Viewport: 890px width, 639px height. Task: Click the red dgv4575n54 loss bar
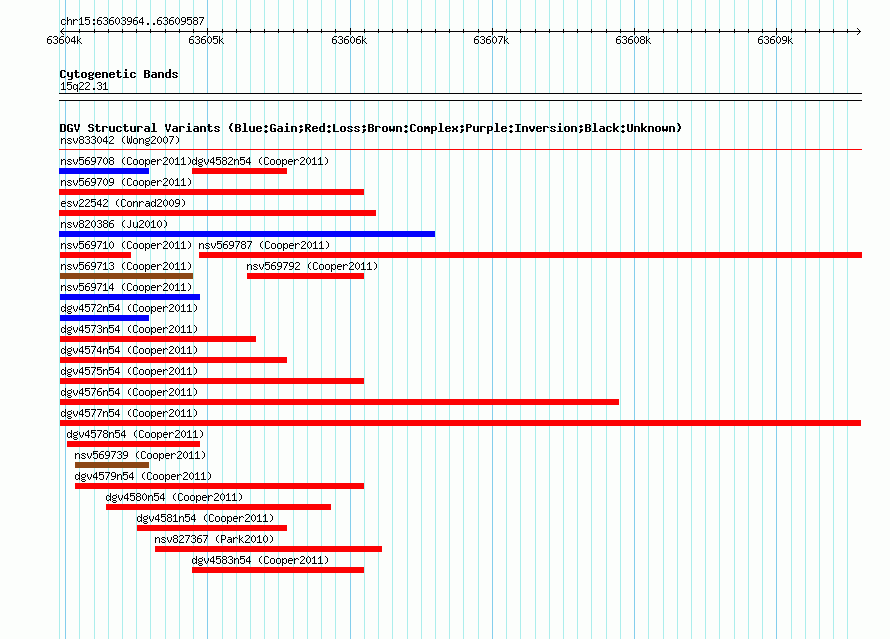pos(212,381)
